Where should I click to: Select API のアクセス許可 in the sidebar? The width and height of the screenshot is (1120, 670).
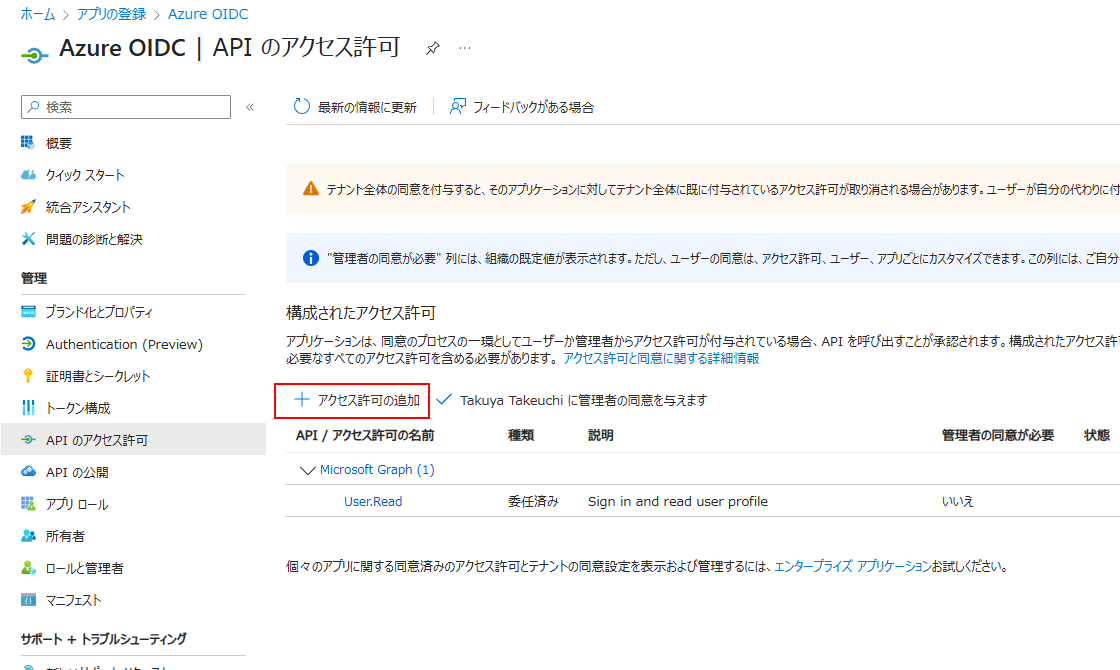(133, 440)
